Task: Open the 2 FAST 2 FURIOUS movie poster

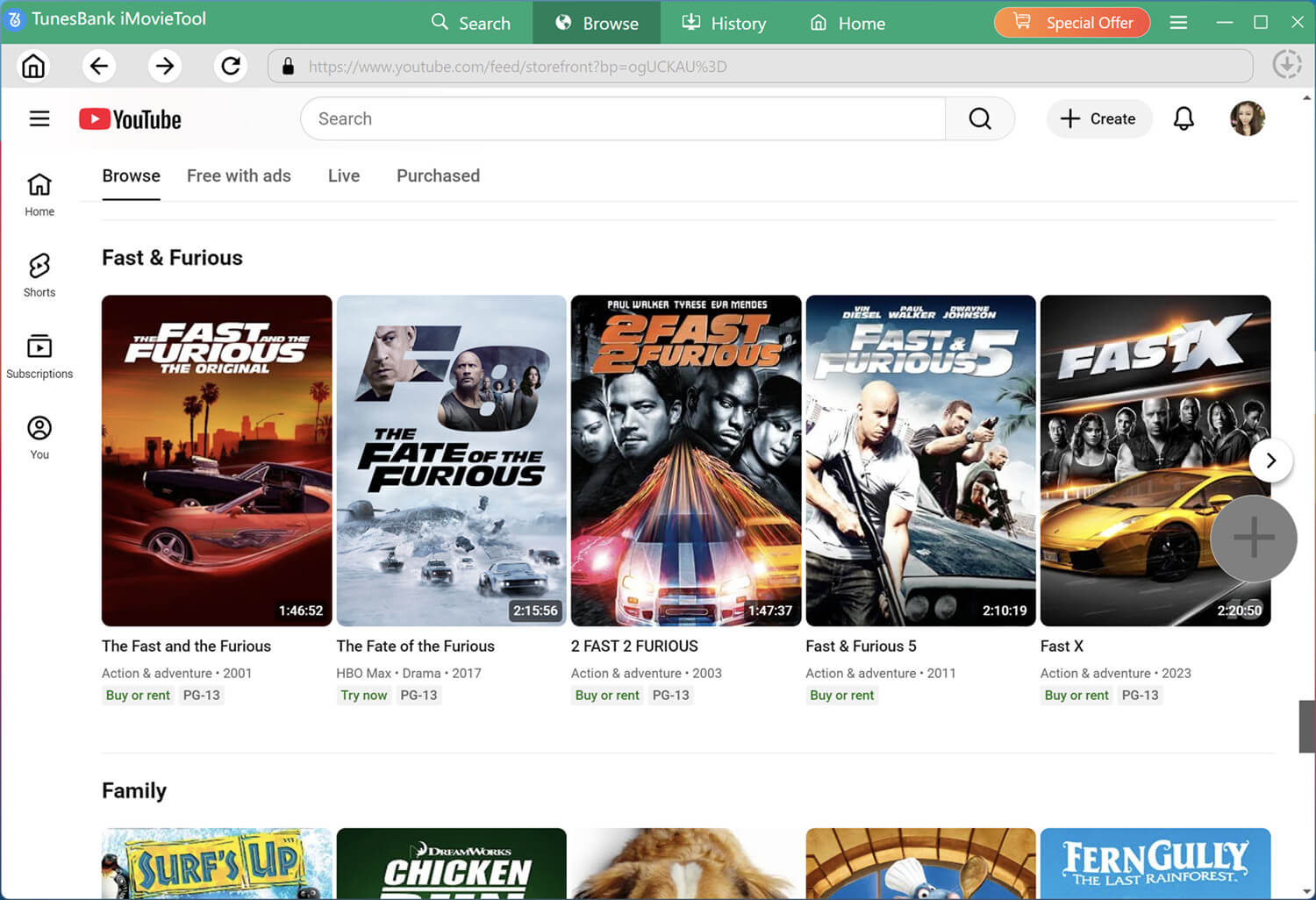Action: pos(685,461)
